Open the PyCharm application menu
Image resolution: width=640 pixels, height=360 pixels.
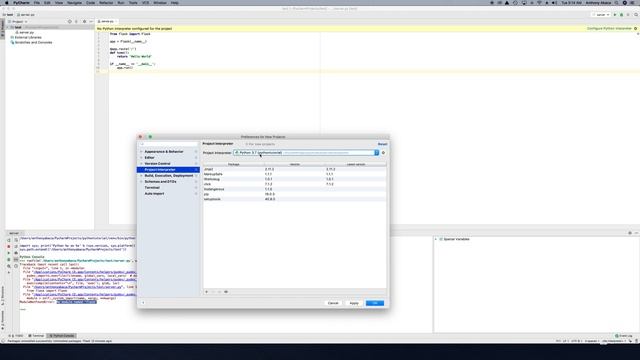pyautogui.click(x=21, y=3)
